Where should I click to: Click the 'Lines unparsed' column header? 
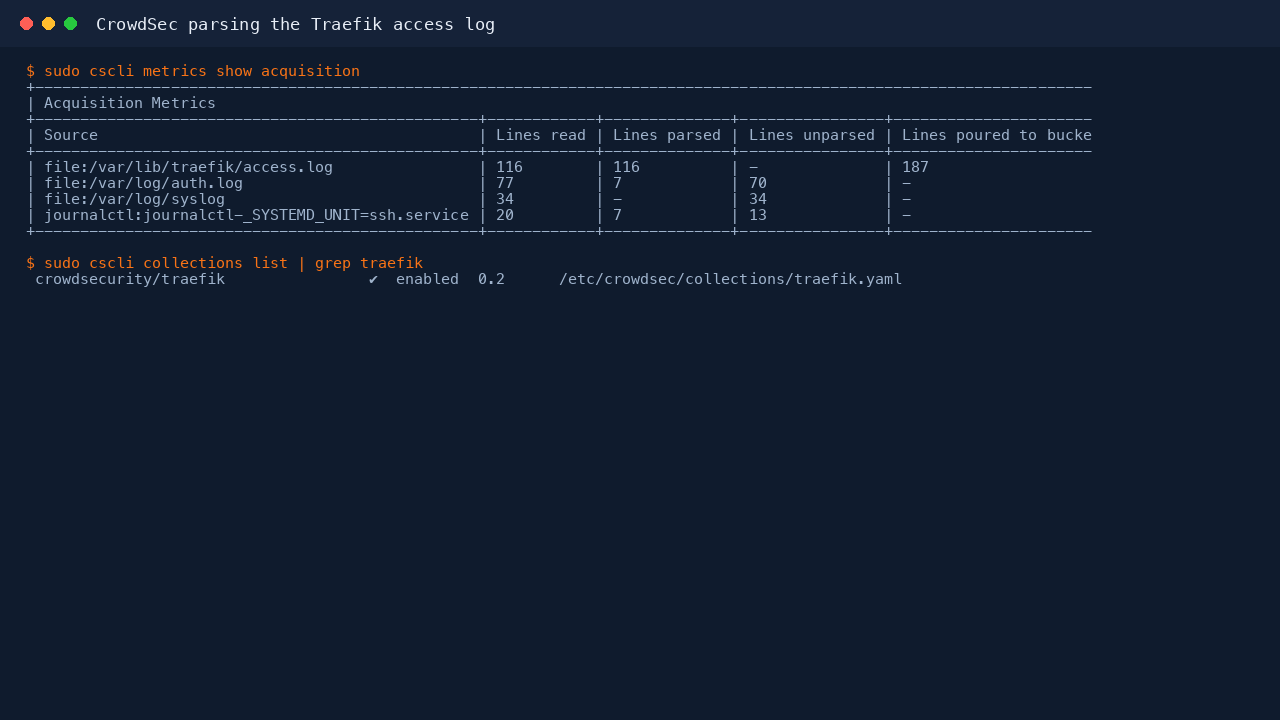click(x=812, y=135)
